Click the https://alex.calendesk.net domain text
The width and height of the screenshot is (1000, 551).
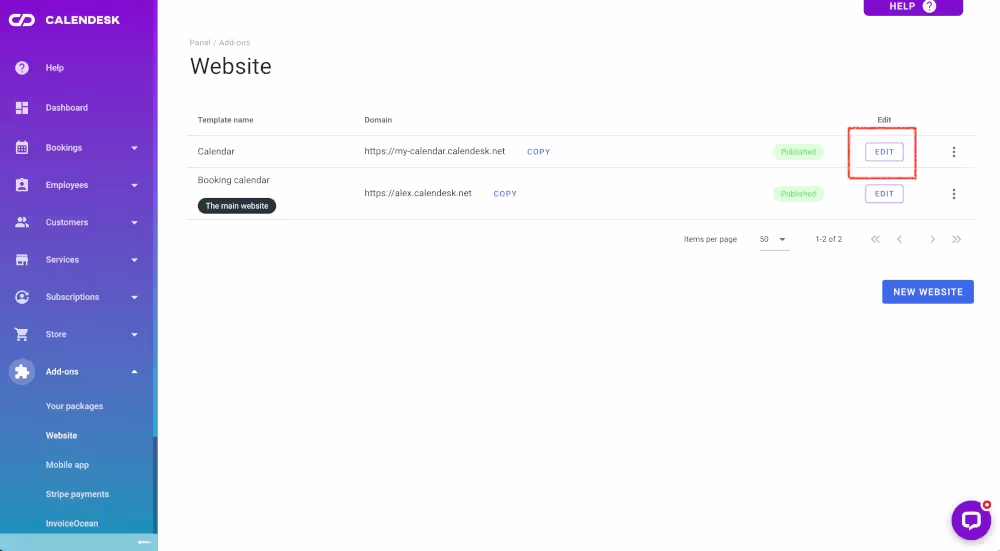tap(418, 193)
